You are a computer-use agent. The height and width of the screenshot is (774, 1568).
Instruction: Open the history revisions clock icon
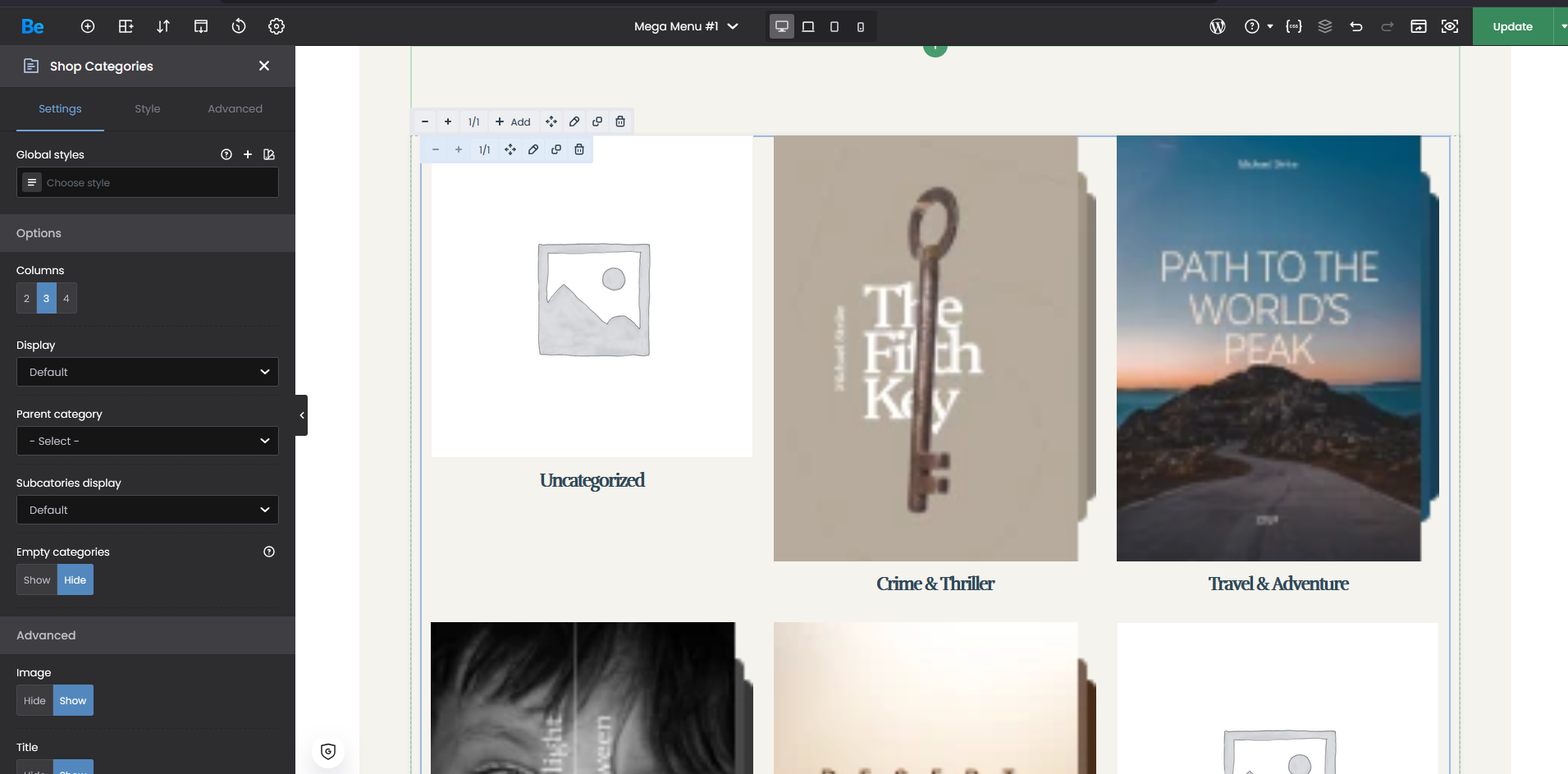pos(239,26)
